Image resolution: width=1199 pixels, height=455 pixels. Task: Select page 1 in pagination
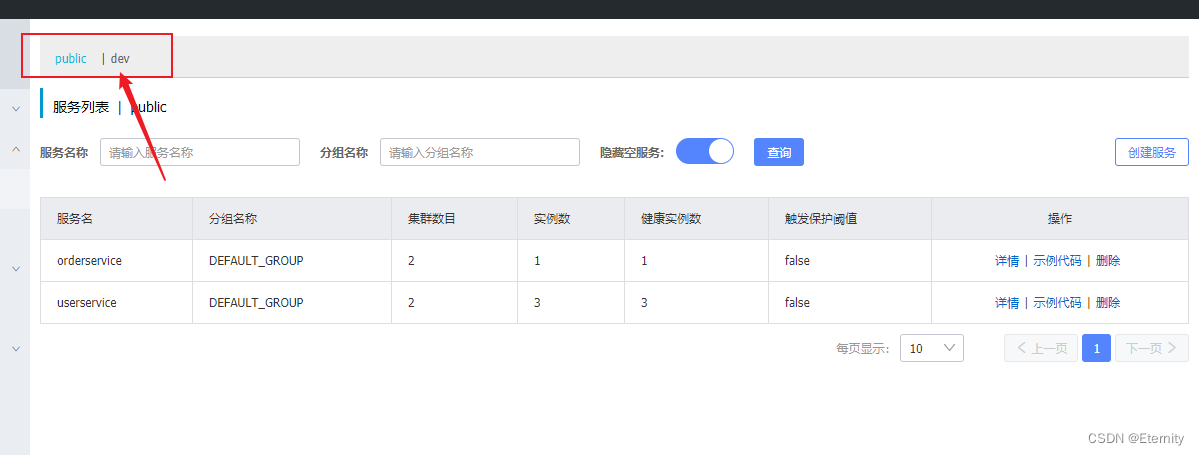(x=1097, y=348)
